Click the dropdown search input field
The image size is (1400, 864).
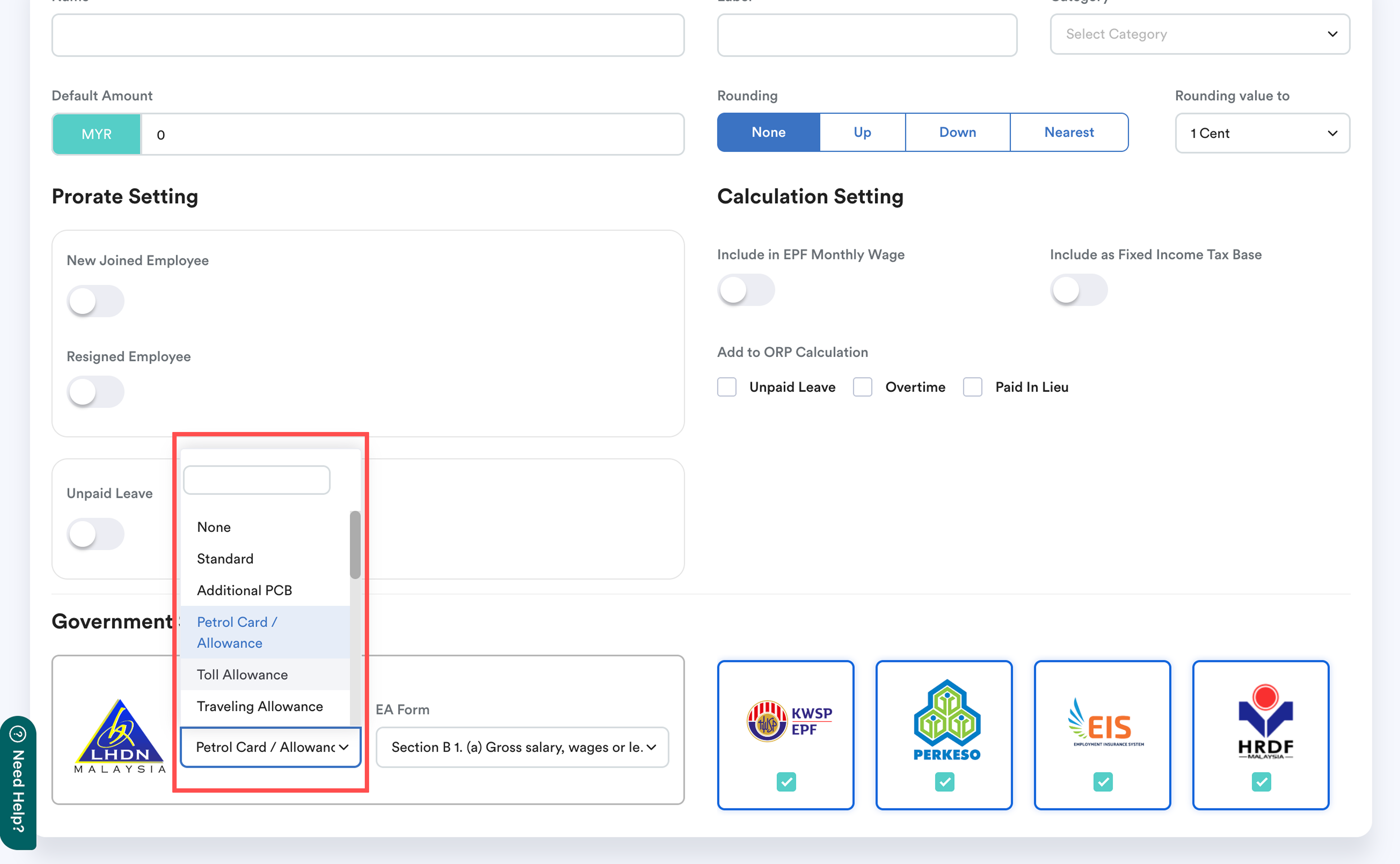coord(257,480)
